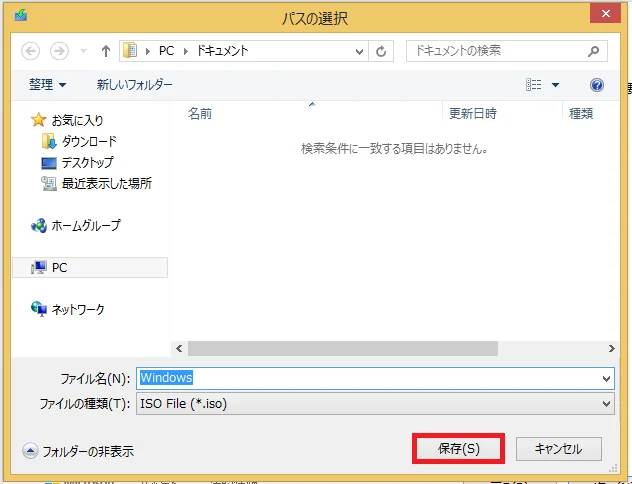This screenshot has height=484, width=632.
Task: Expand the ファイル名 dropdown arrow
Action: point(606,379)
